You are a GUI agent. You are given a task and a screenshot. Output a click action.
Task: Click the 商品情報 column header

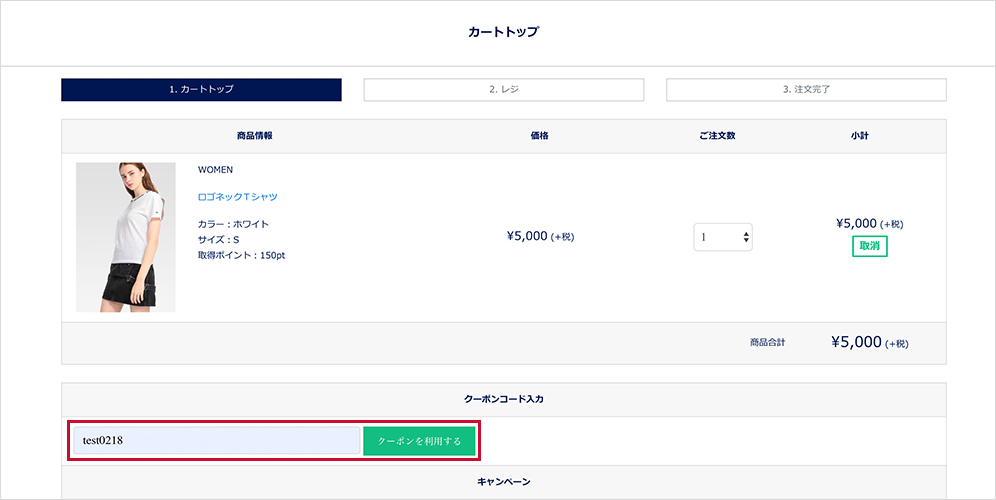(255, 136)
